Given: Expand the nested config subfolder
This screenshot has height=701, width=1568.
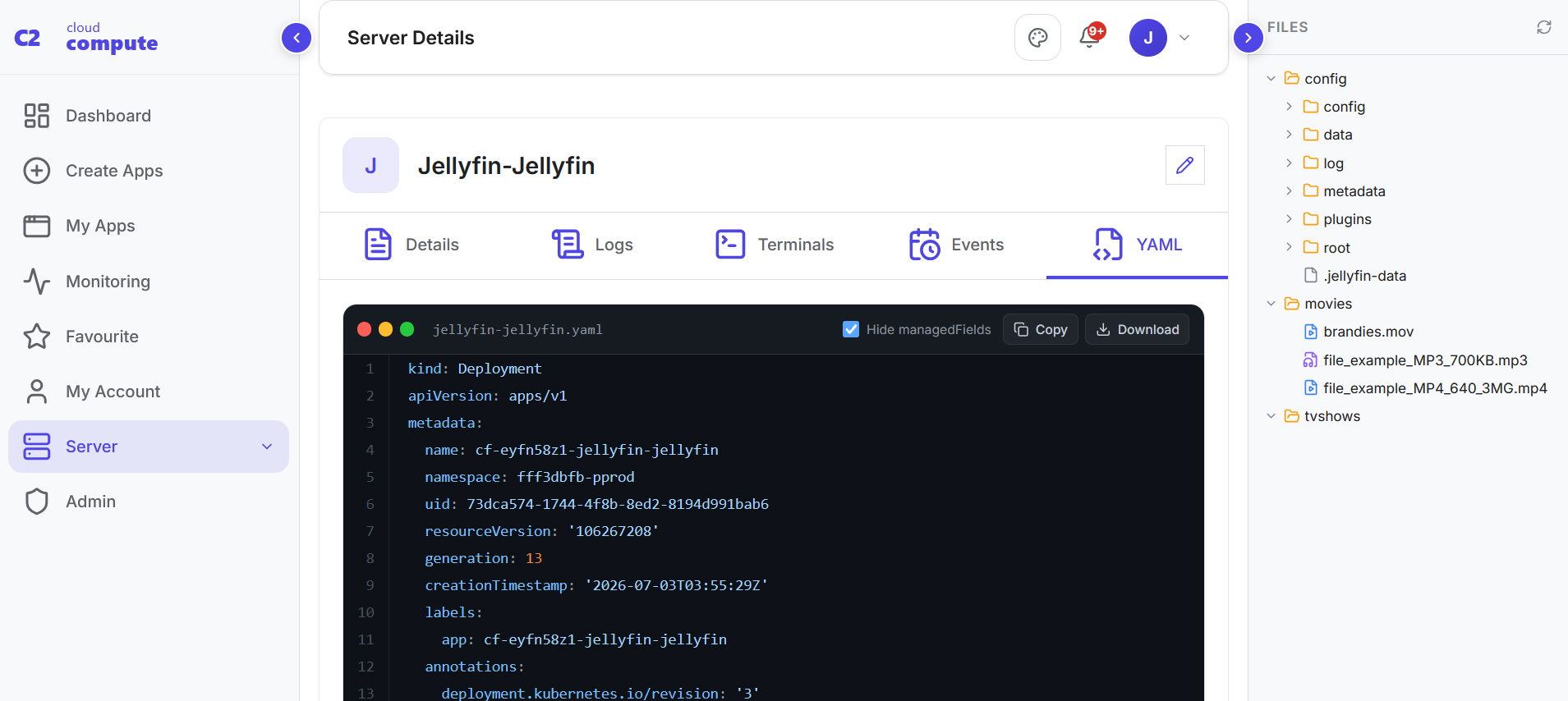Looking at the screenshot, I should [1290, 107].
